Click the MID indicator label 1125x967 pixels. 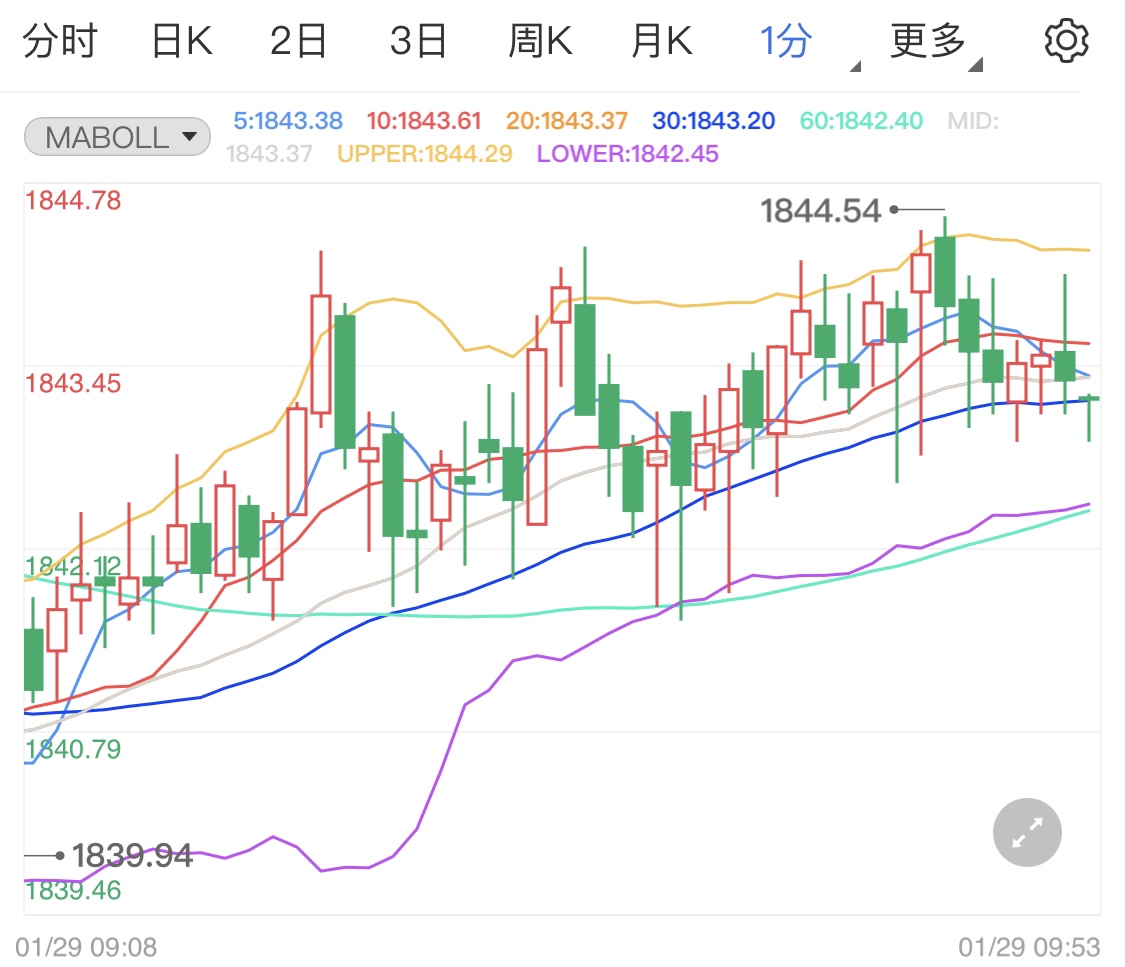971,120
